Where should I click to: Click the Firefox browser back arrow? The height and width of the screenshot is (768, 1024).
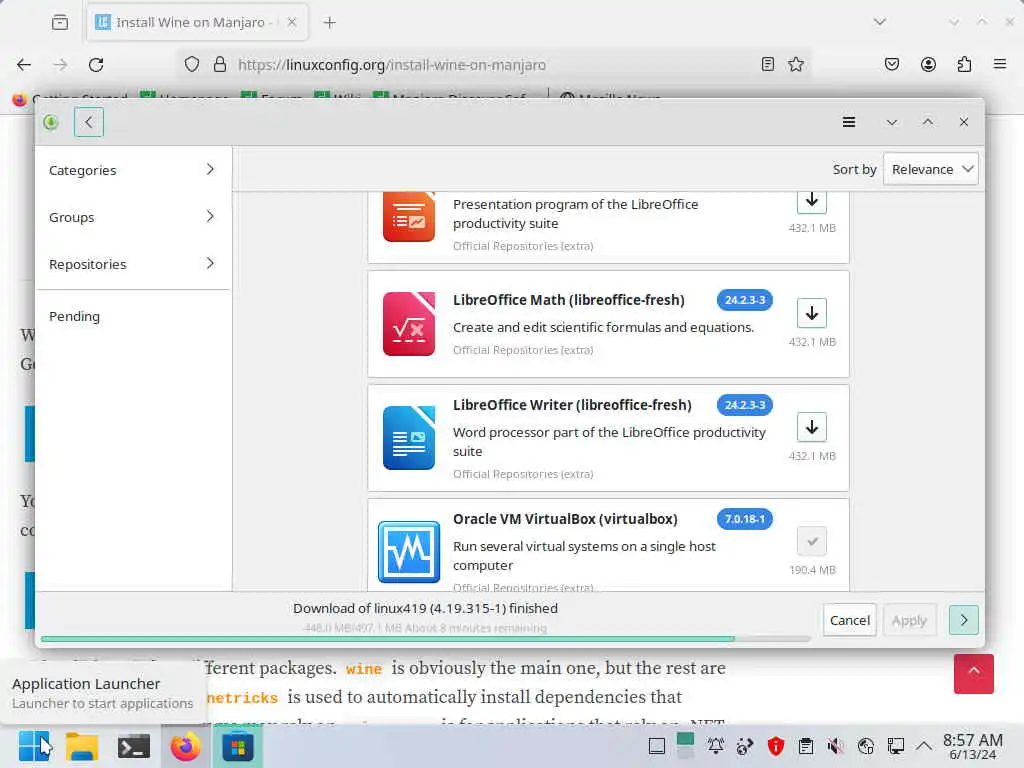point(24,65)
